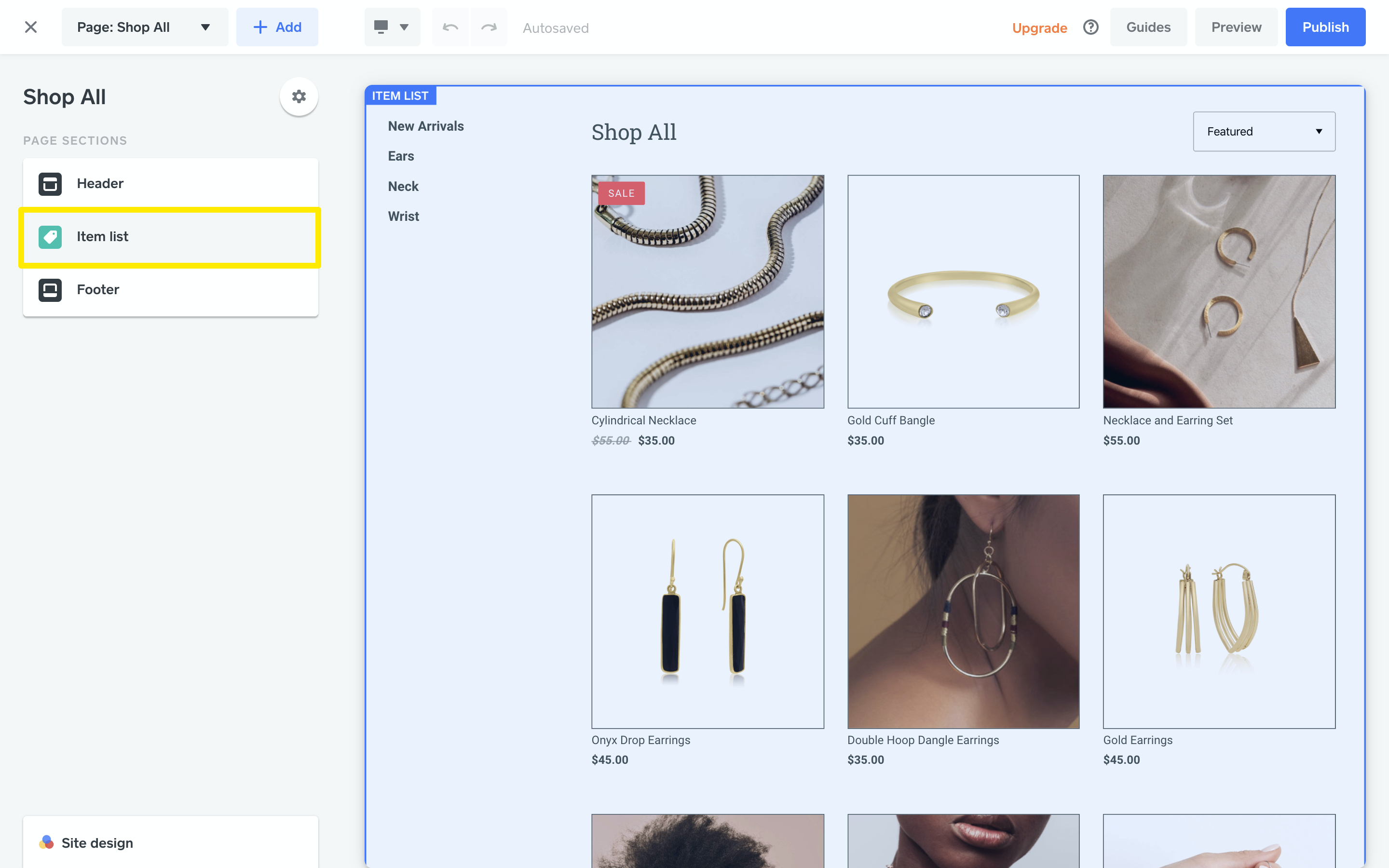Undo the last change
The height and width of the screenshot is (868, 1389).
click(450, 27)
